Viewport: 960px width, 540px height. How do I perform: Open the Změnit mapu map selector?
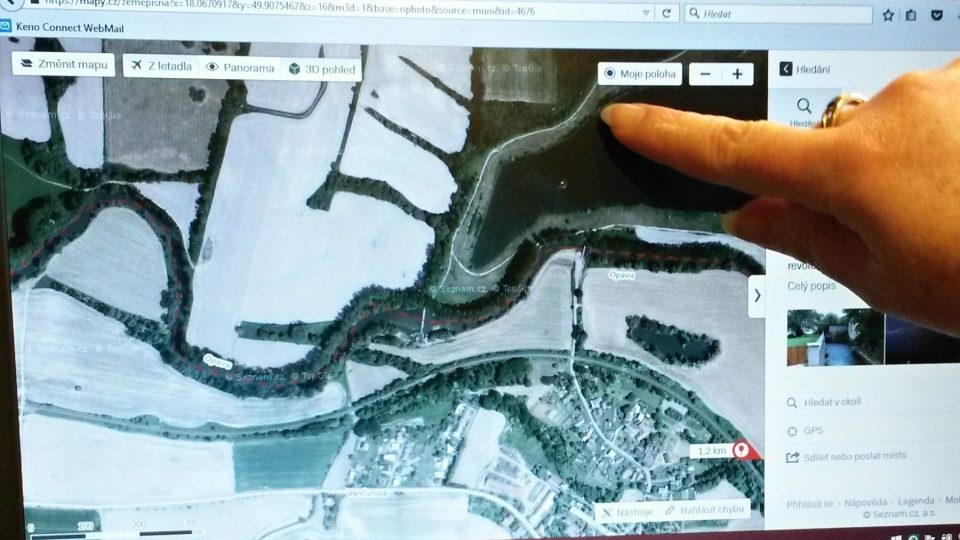62,64
